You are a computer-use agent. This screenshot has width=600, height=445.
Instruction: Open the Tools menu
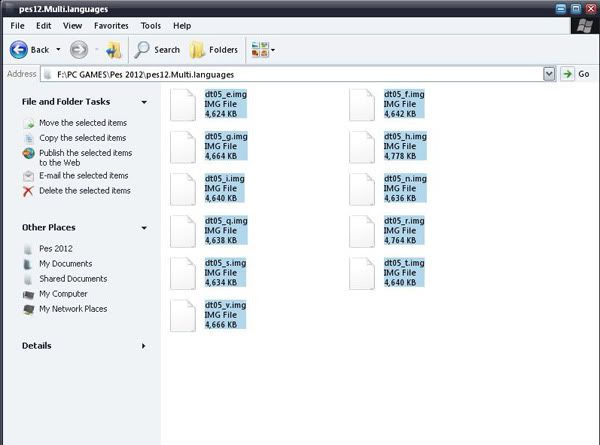151,26
